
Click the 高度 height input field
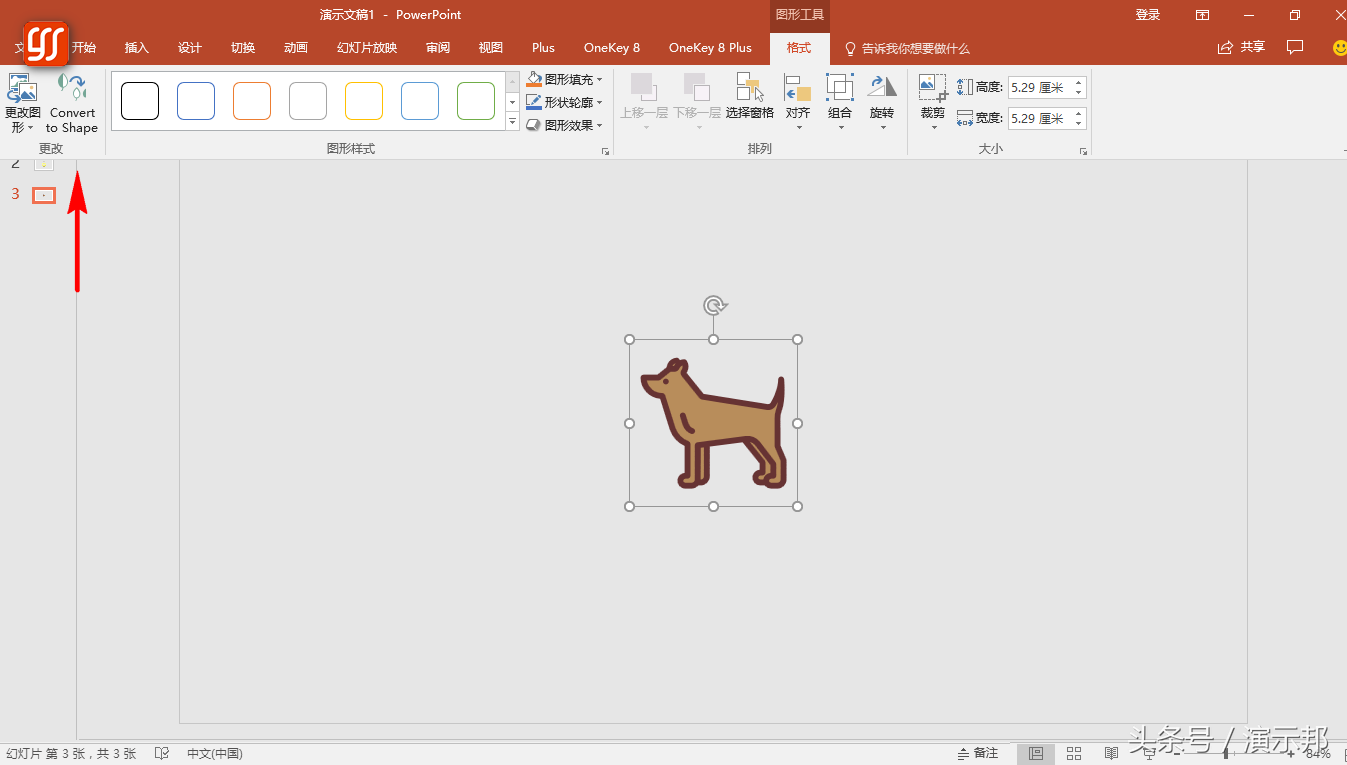(1039, 88)
